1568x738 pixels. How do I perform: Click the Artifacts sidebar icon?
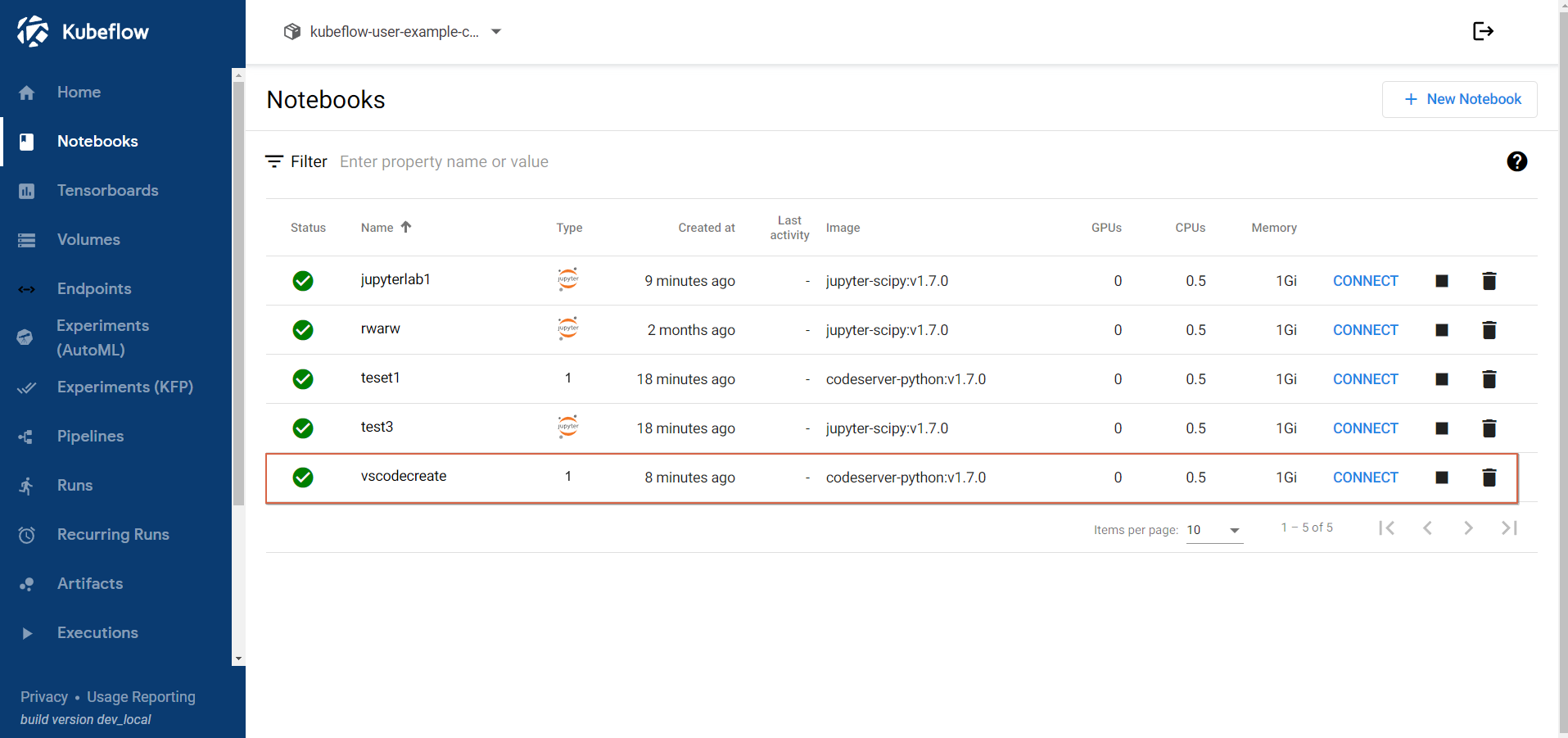(x=26, y=584)
